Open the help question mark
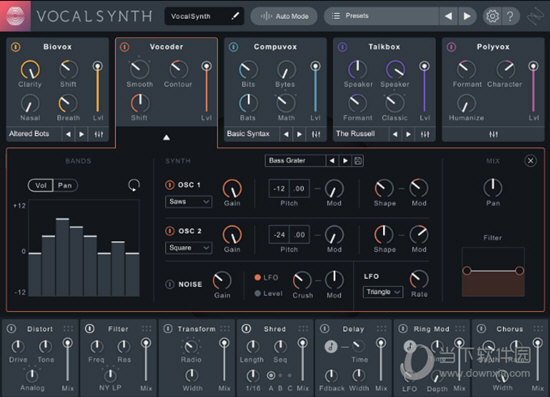The height and width of the screenshot is (397, 550). [510, 16]
